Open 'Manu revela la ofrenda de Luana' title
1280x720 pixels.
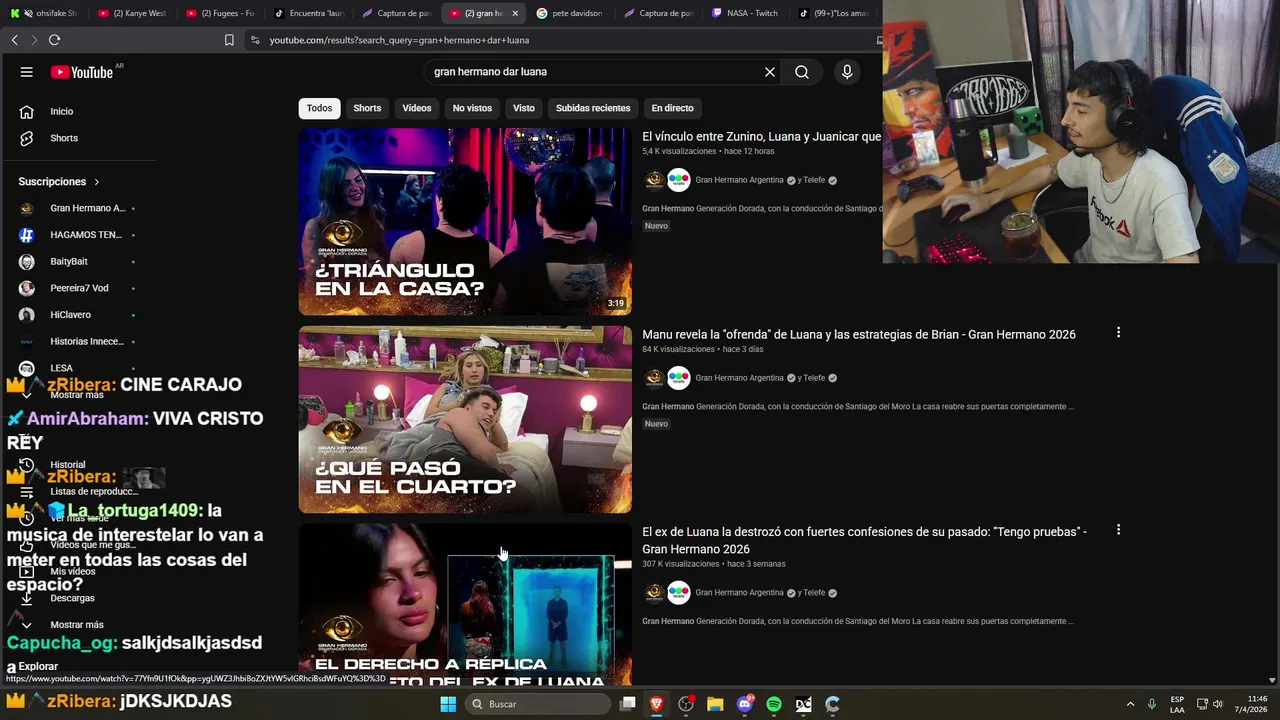coord(859,334)
